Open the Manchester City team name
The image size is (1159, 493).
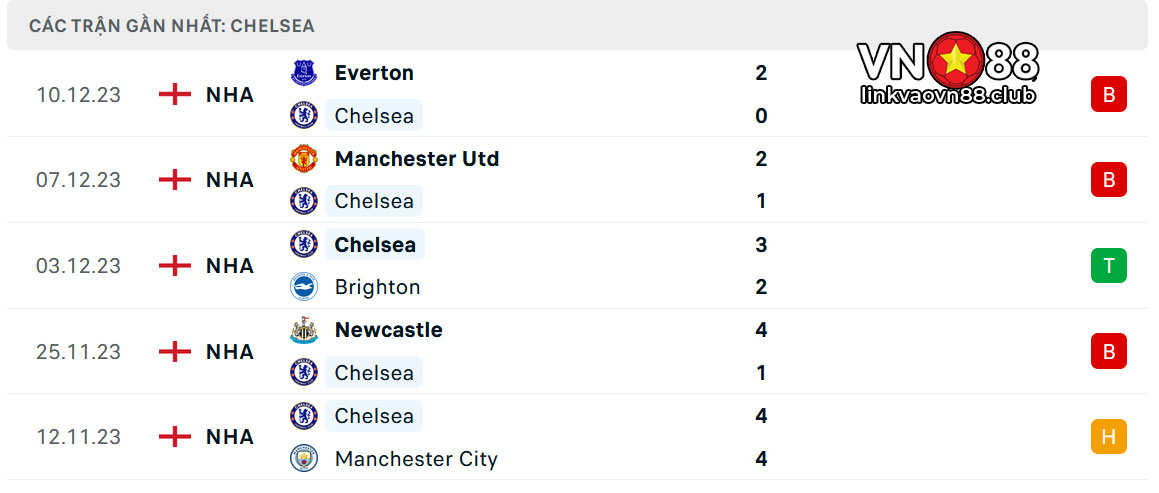416,459
